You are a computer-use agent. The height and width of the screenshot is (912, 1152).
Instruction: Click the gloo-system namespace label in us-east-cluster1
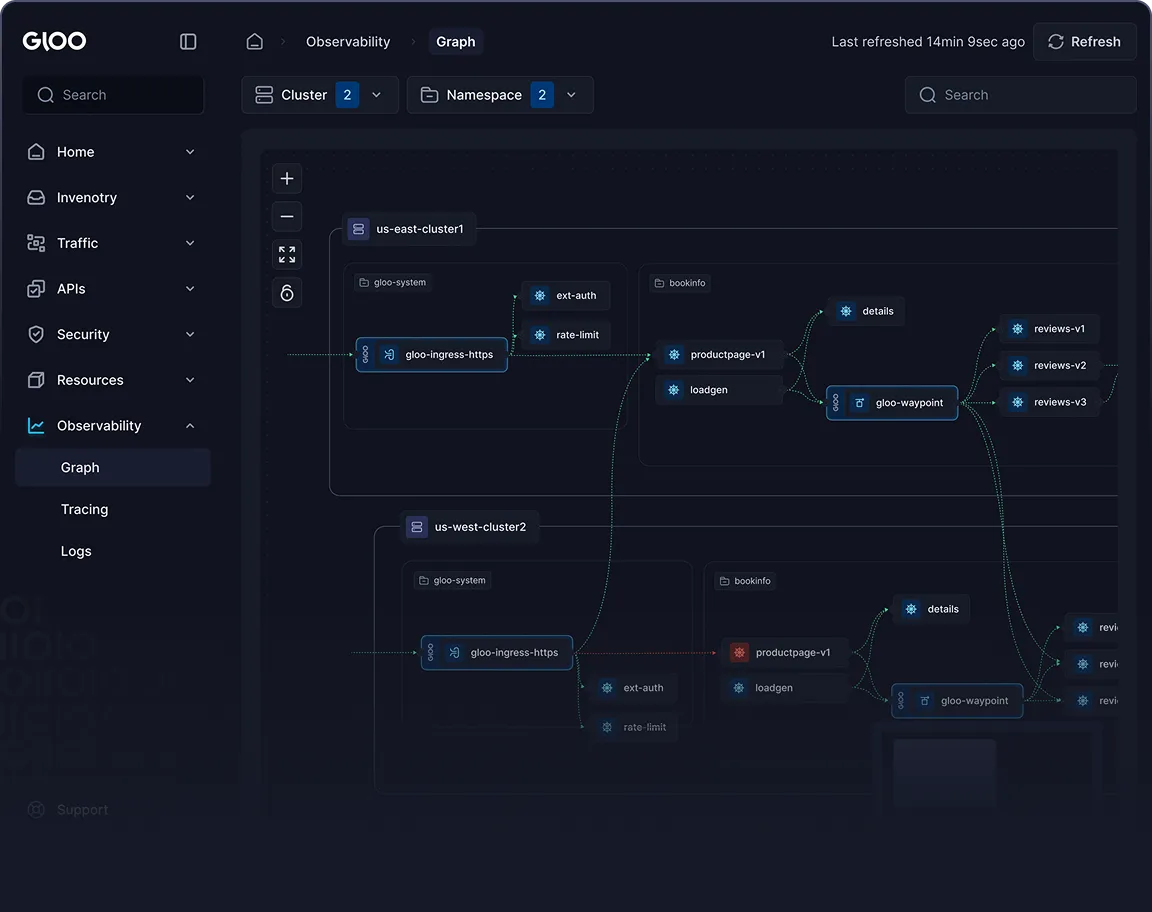click(x=392, y=282)
